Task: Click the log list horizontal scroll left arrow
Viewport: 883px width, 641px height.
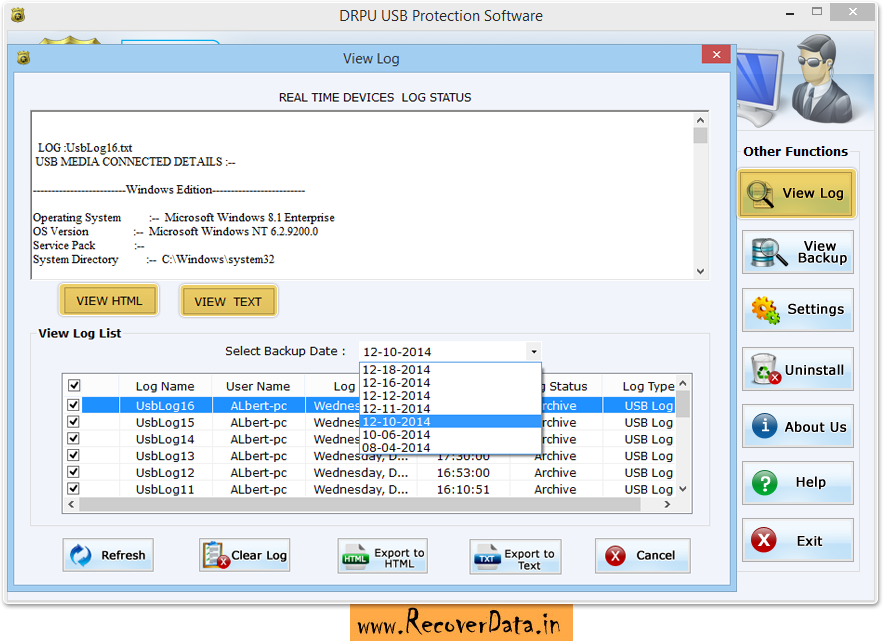Action: (71, 504)
